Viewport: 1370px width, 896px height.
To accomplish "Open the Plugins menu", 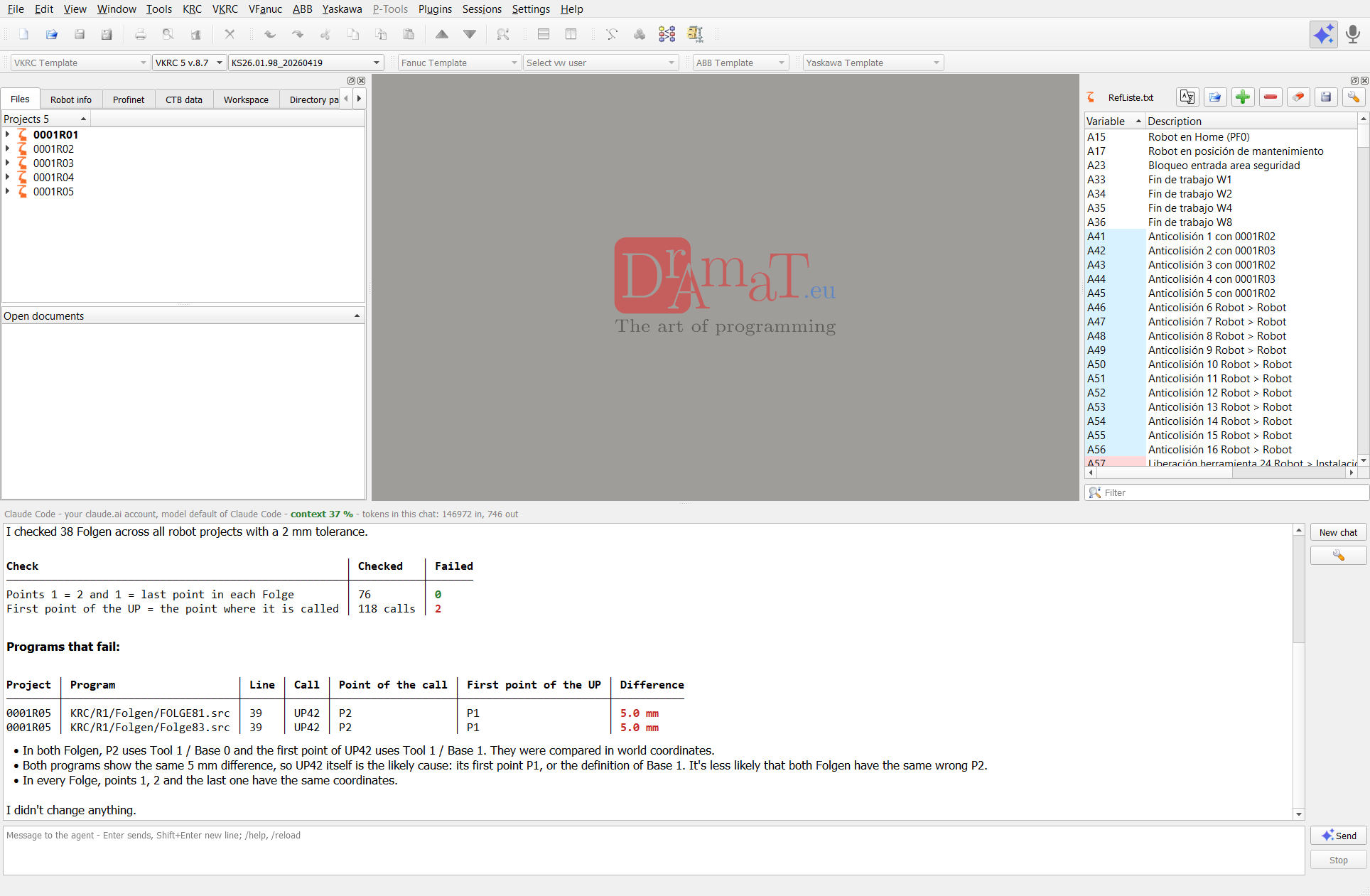I will pyautogui.click(x=435, y=9).
